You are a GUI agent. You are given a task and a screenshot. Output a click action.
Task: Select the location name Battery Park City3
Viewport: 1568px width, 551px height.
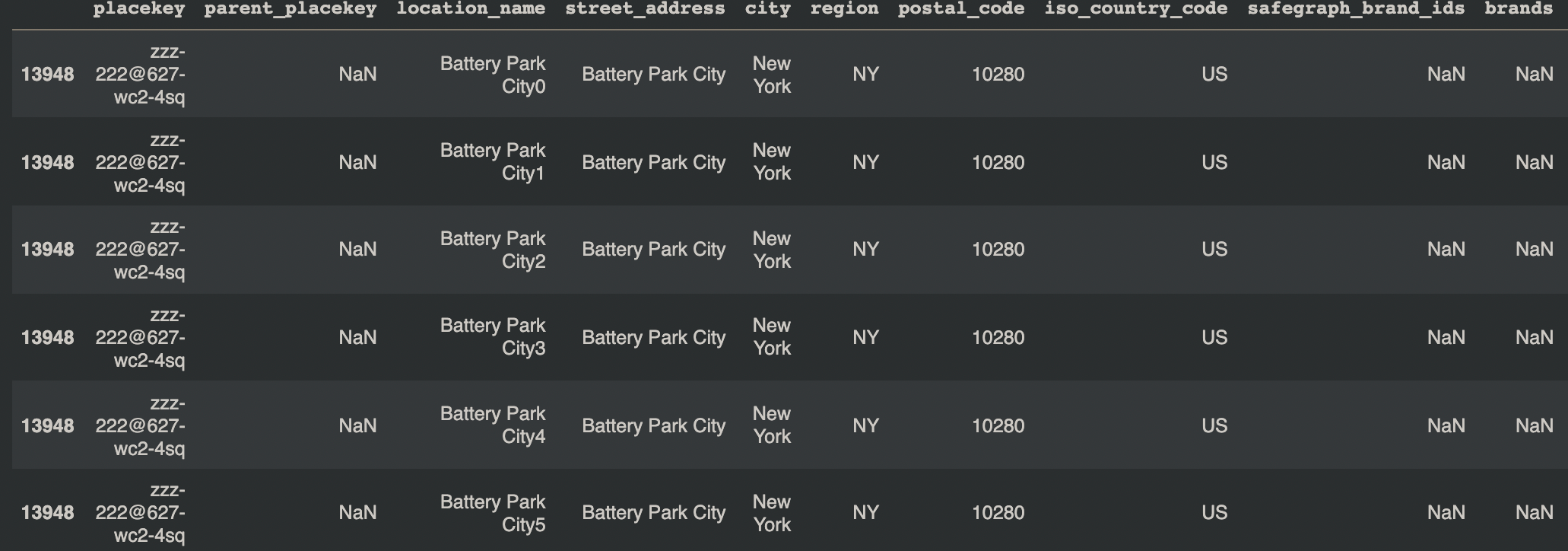pyautogui.click(x=493, y=337)
